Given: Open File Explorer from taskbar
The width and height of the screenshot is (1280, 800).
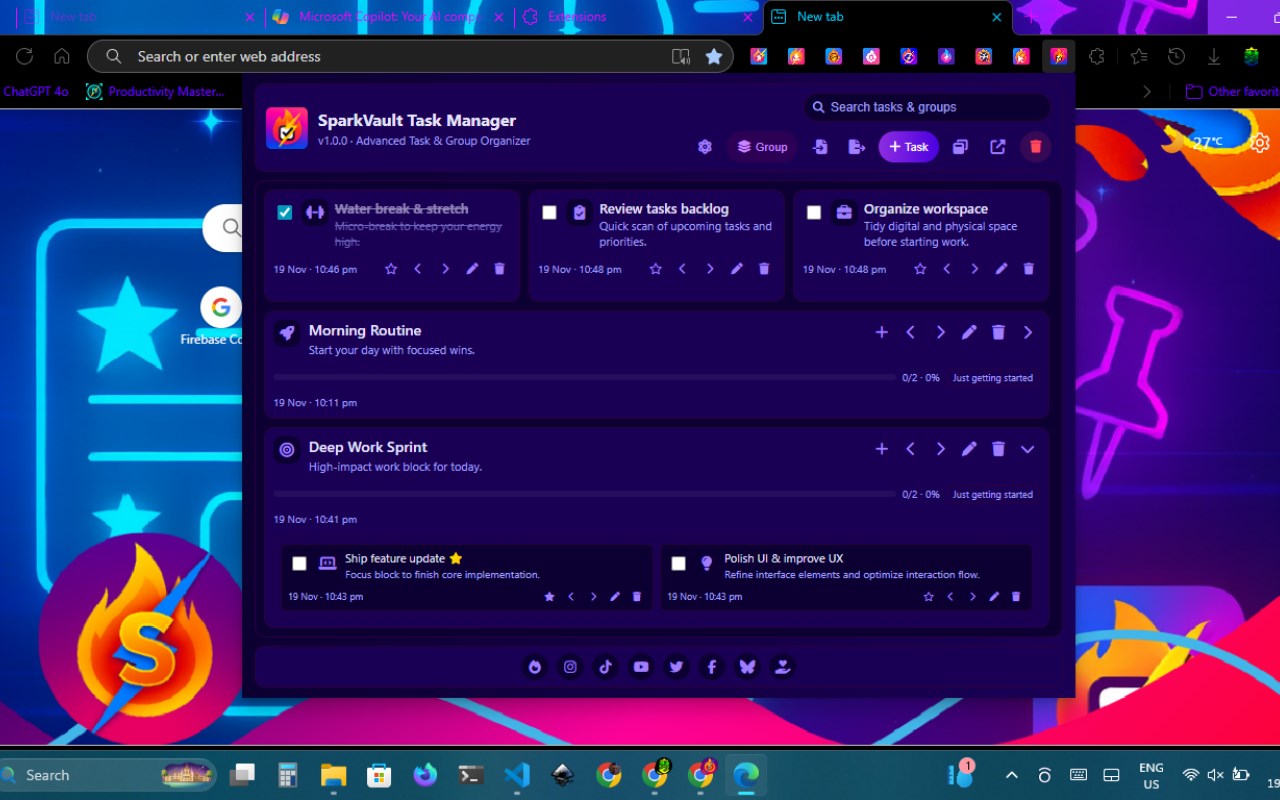Looking at the screenshot, I should 333,775.
